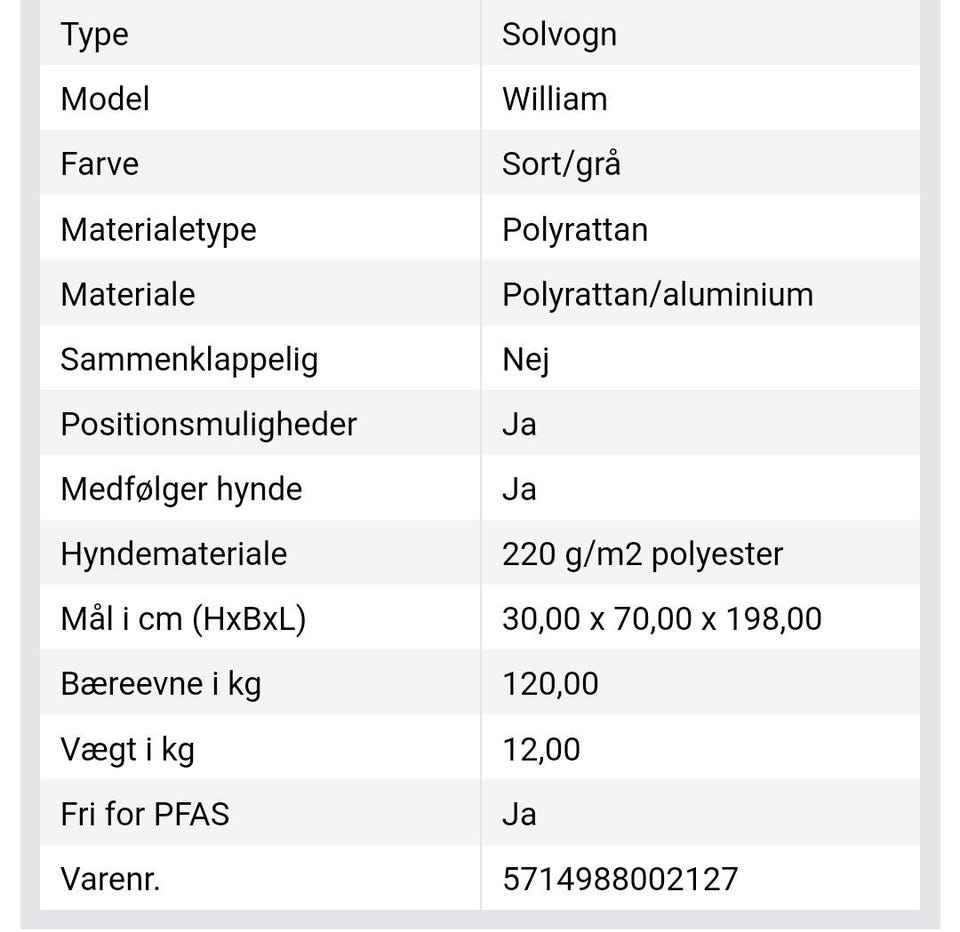Click the Sort/grå color value
Image resolution: width=960 pixels, height=932 pixels.
click(x=561, y=164)
